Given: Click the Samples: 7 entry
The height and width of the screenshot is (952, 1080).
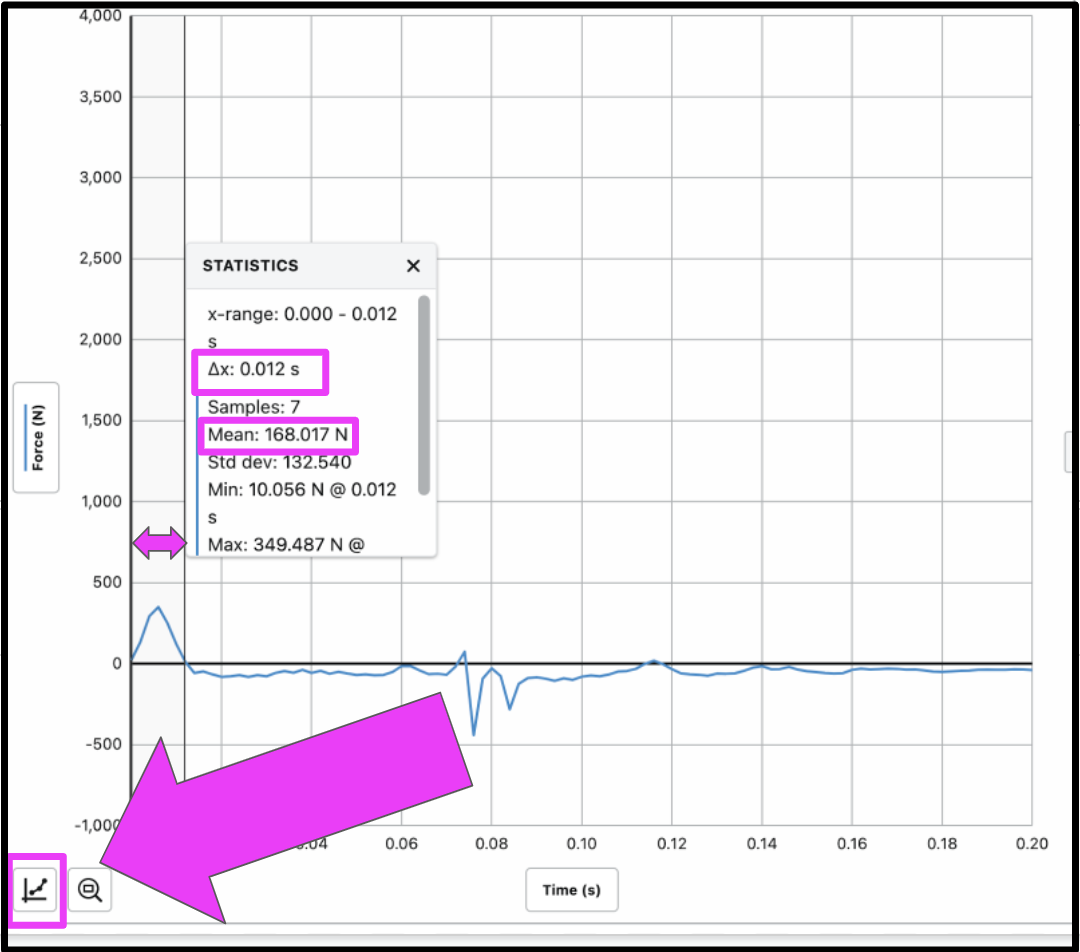Looking at the screenshot, I should [253, 406].
